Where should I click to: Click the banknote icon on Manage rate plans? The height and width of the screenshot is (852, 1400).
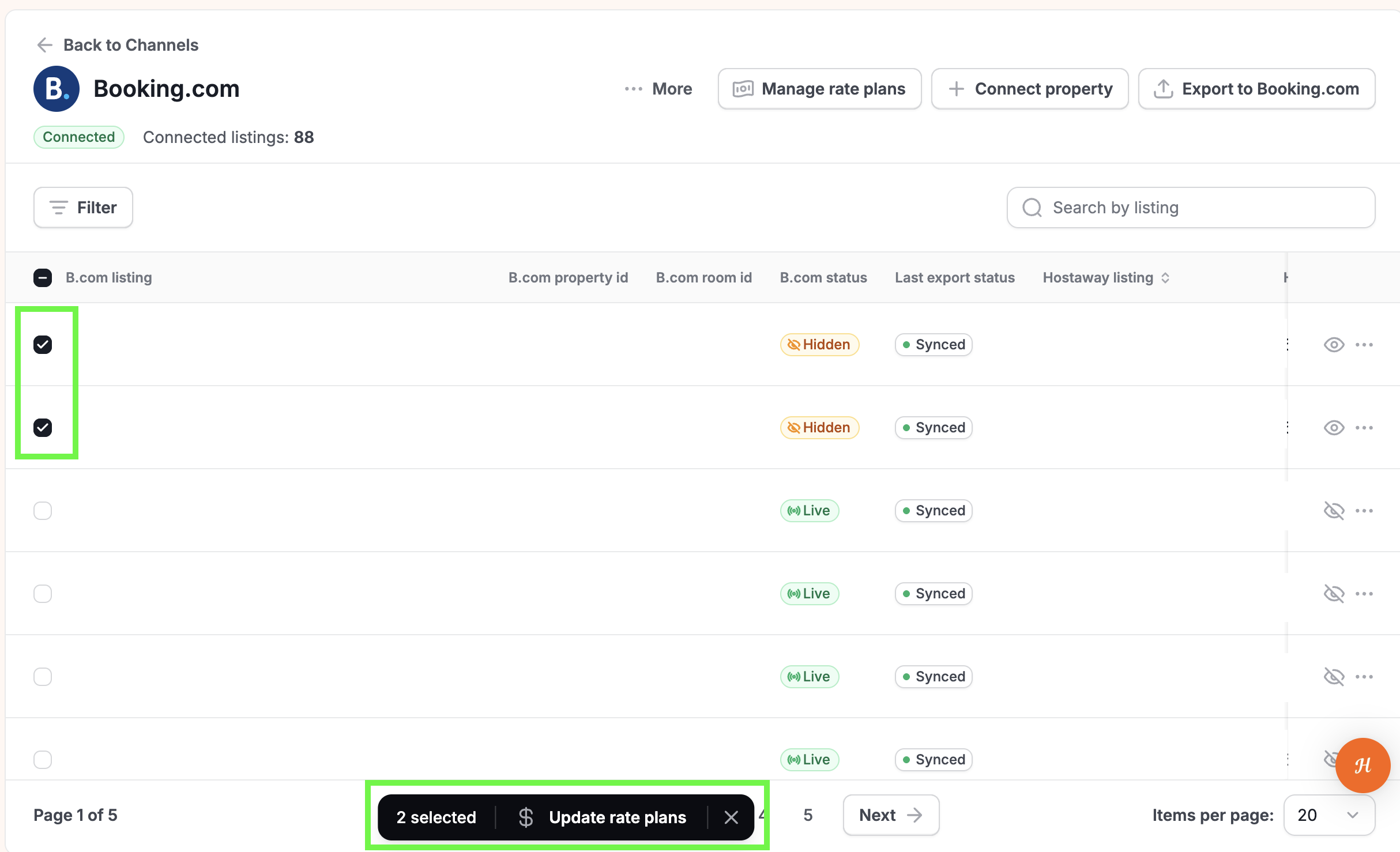pyautogui.click(x=743, y=89)
